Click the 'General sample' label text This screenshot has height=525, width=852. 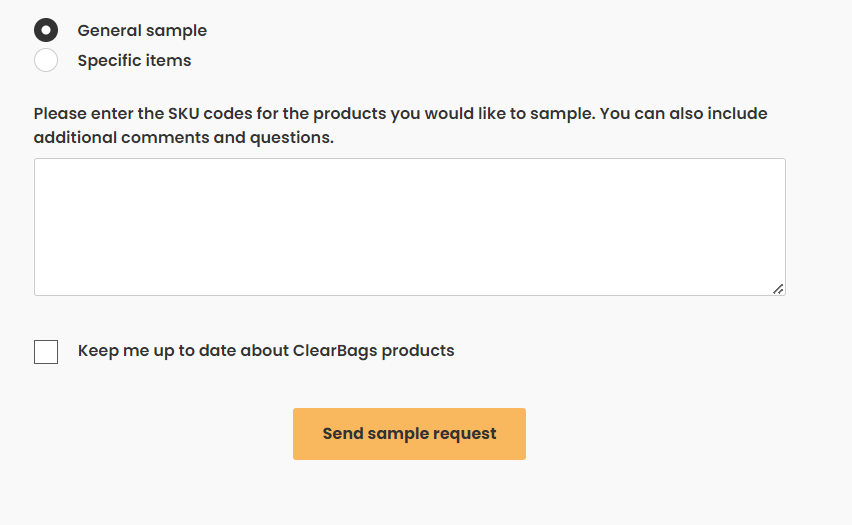click(142, 31)
